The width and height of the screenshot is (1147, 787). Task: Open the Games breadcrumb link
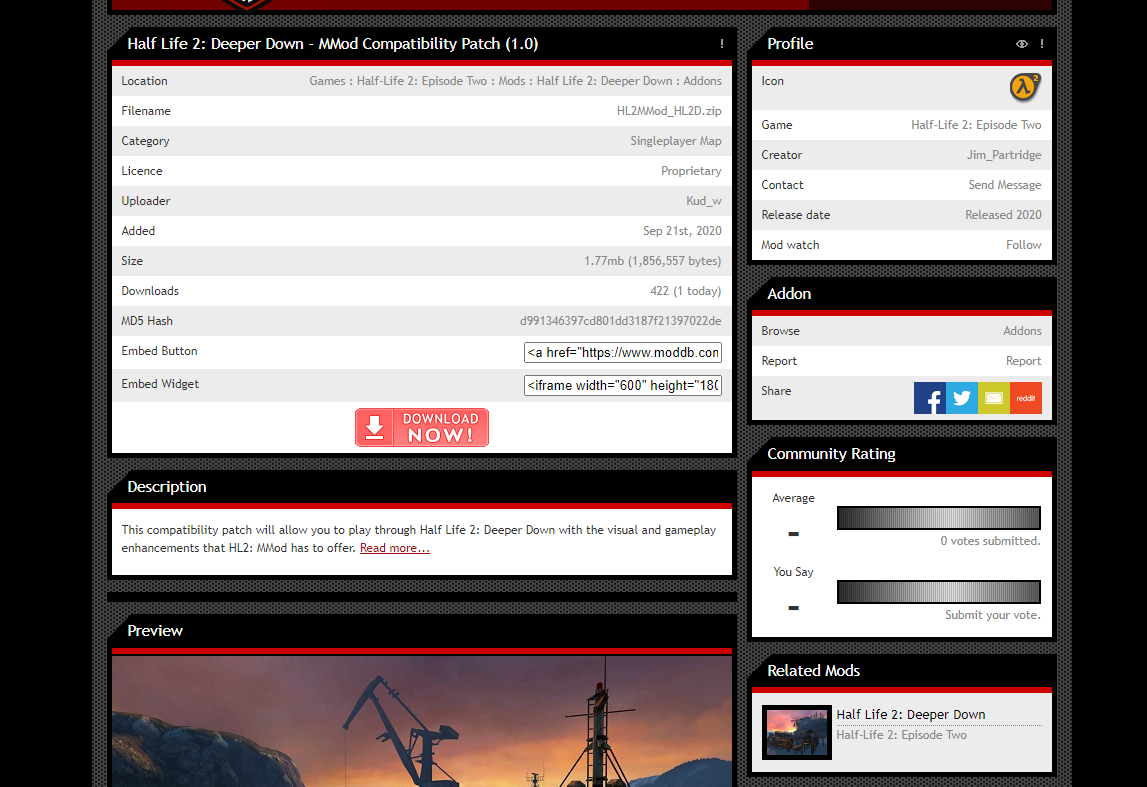click(327, 81)
